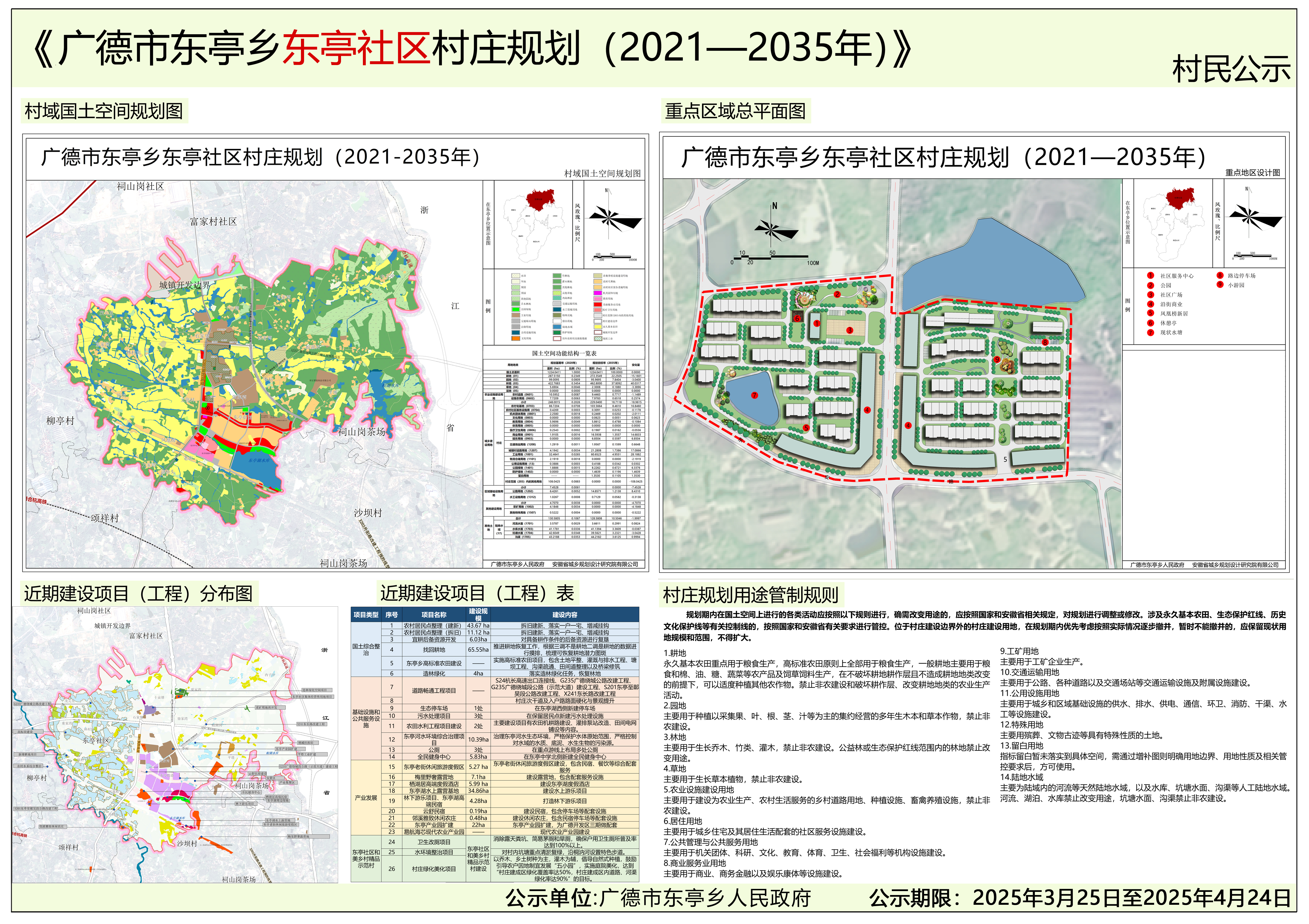Click the 村庄绿化美化项目 project name
Image resolution: width=1309 pixels, height=924 pixels.
[x=434, y=869]
